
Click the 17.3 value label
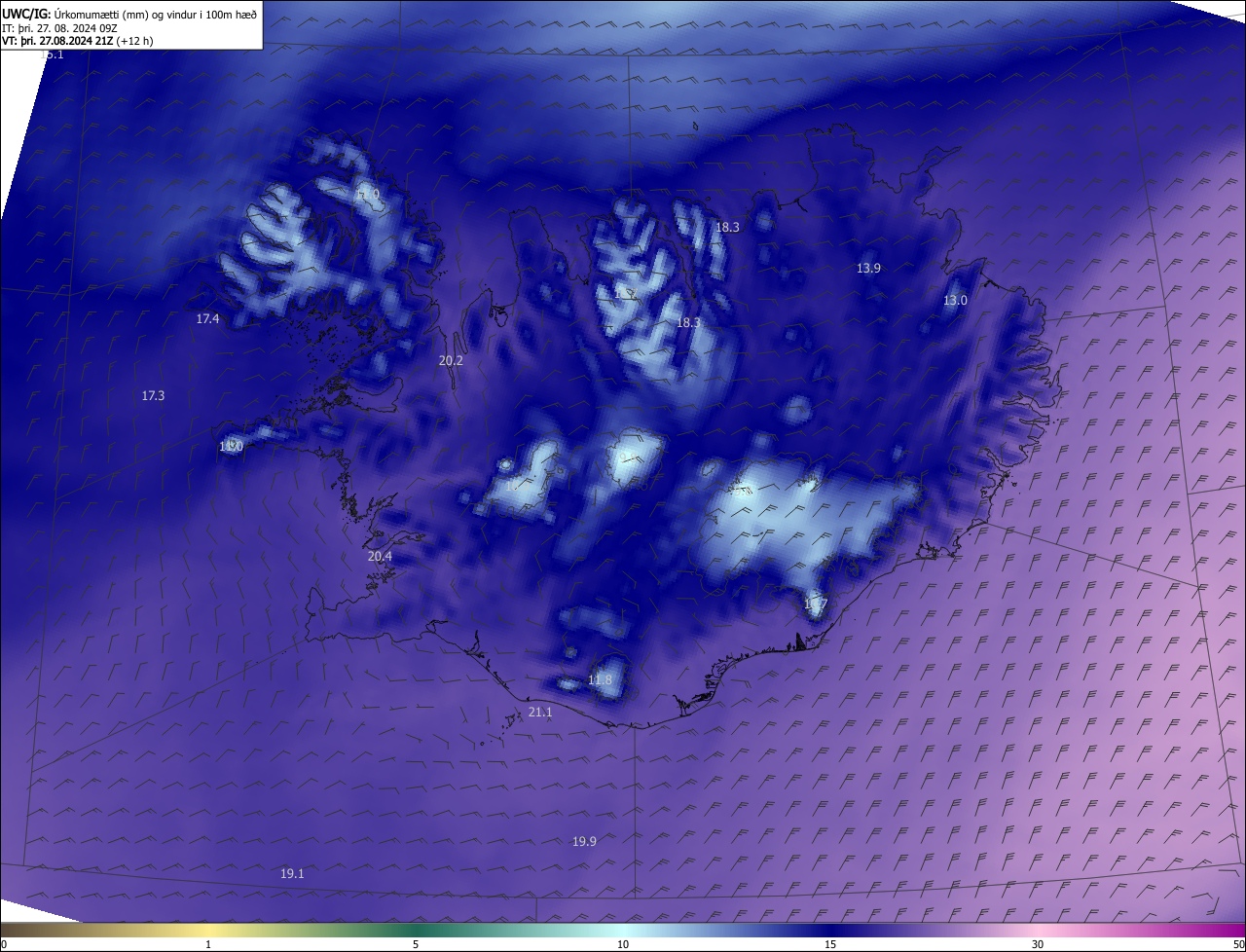pos(153,395)
